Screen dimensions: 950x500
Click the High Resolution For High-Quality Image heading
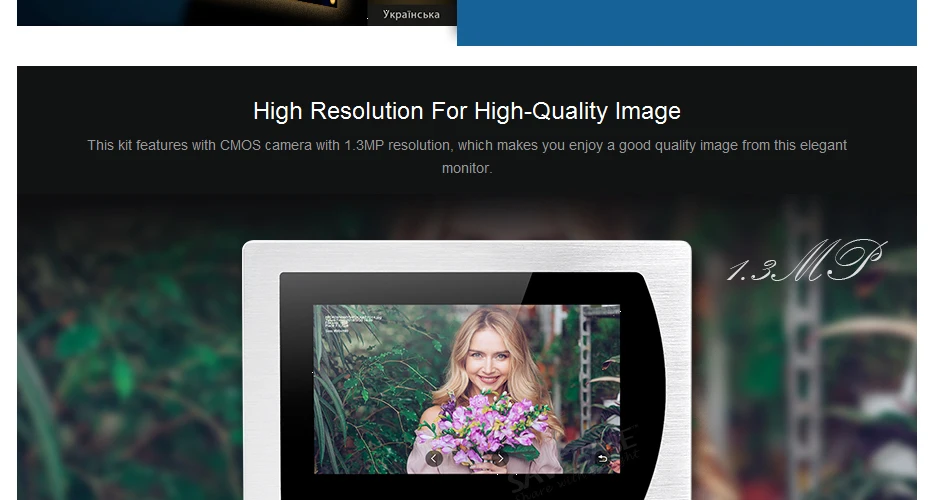tap(467, 111)
